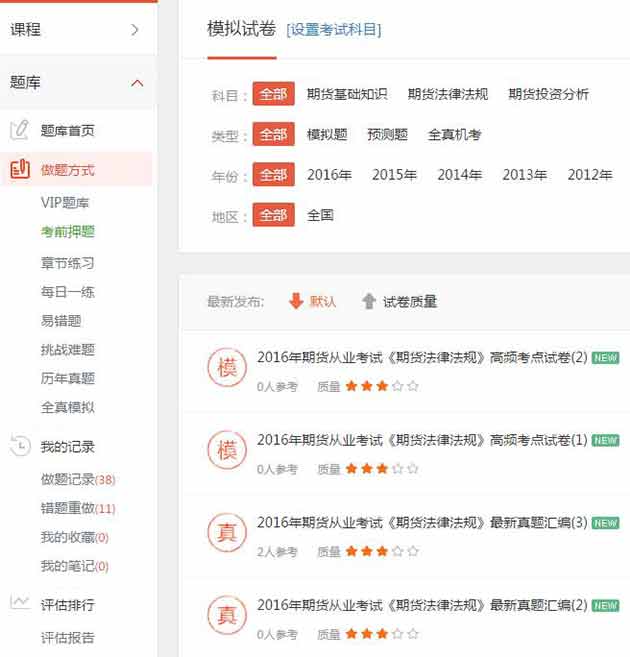Viewport: 630px width, 657px height.
Task: Open the 题库首页 pencil icon
Action: tap(19, 130)
